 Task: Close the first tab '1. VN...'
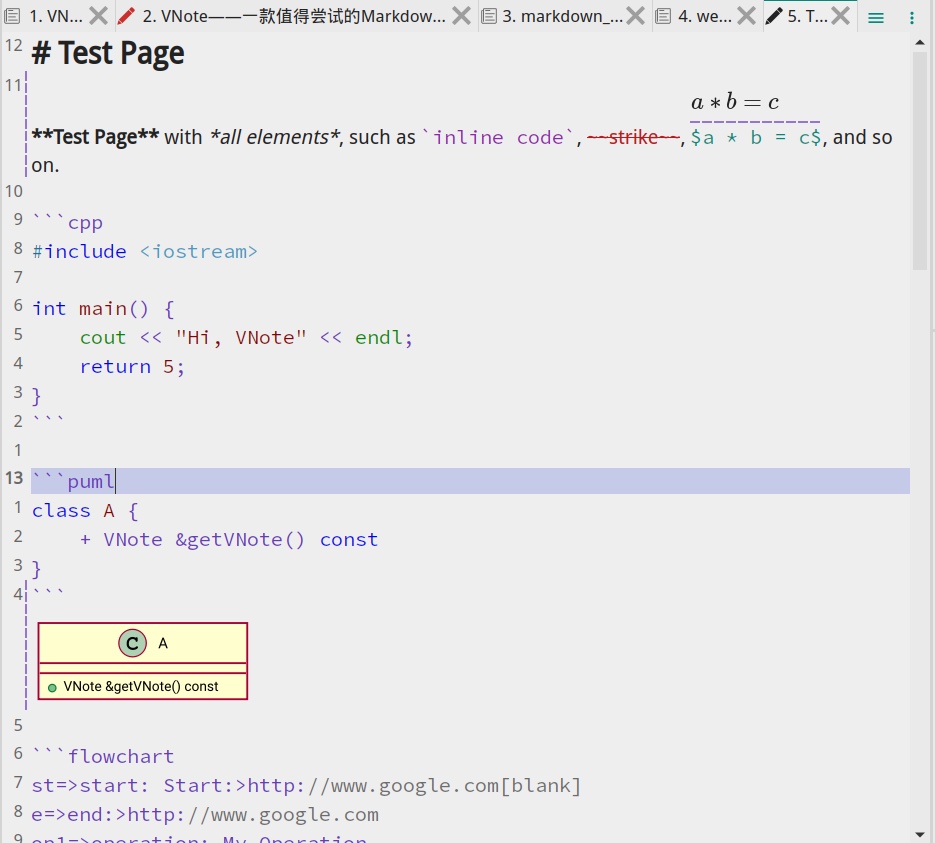(x=98, y=16)
